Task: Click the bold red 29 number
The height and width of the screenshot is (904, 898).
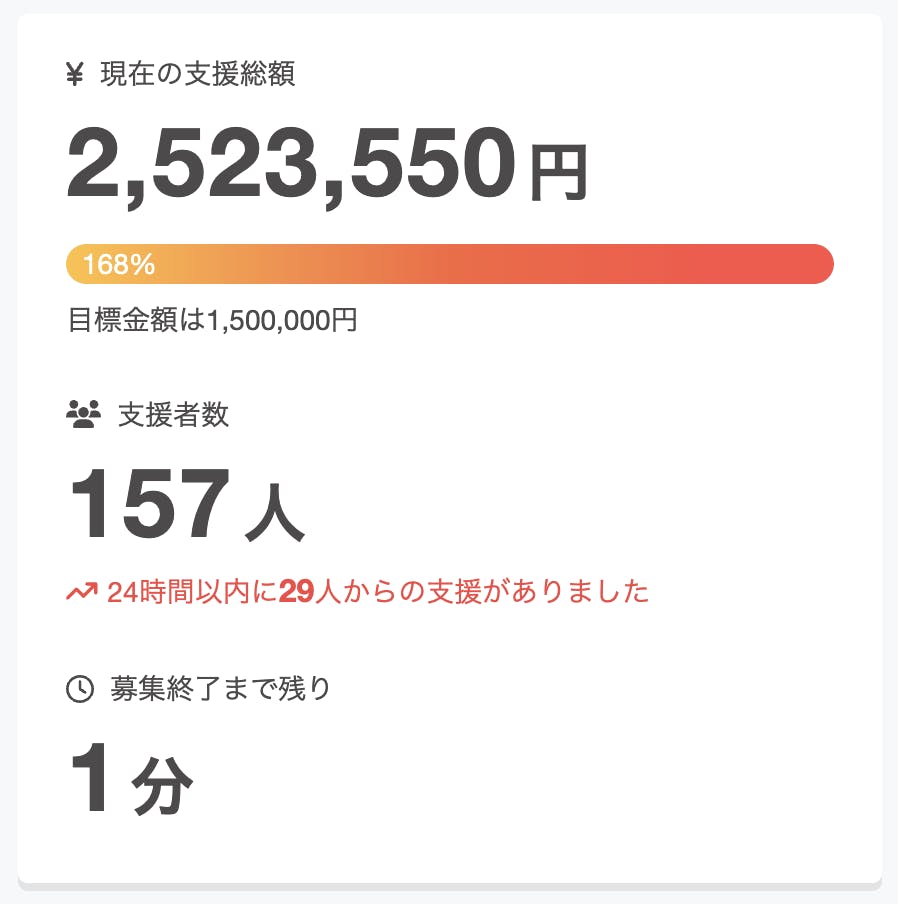Action: click(296, 592)
